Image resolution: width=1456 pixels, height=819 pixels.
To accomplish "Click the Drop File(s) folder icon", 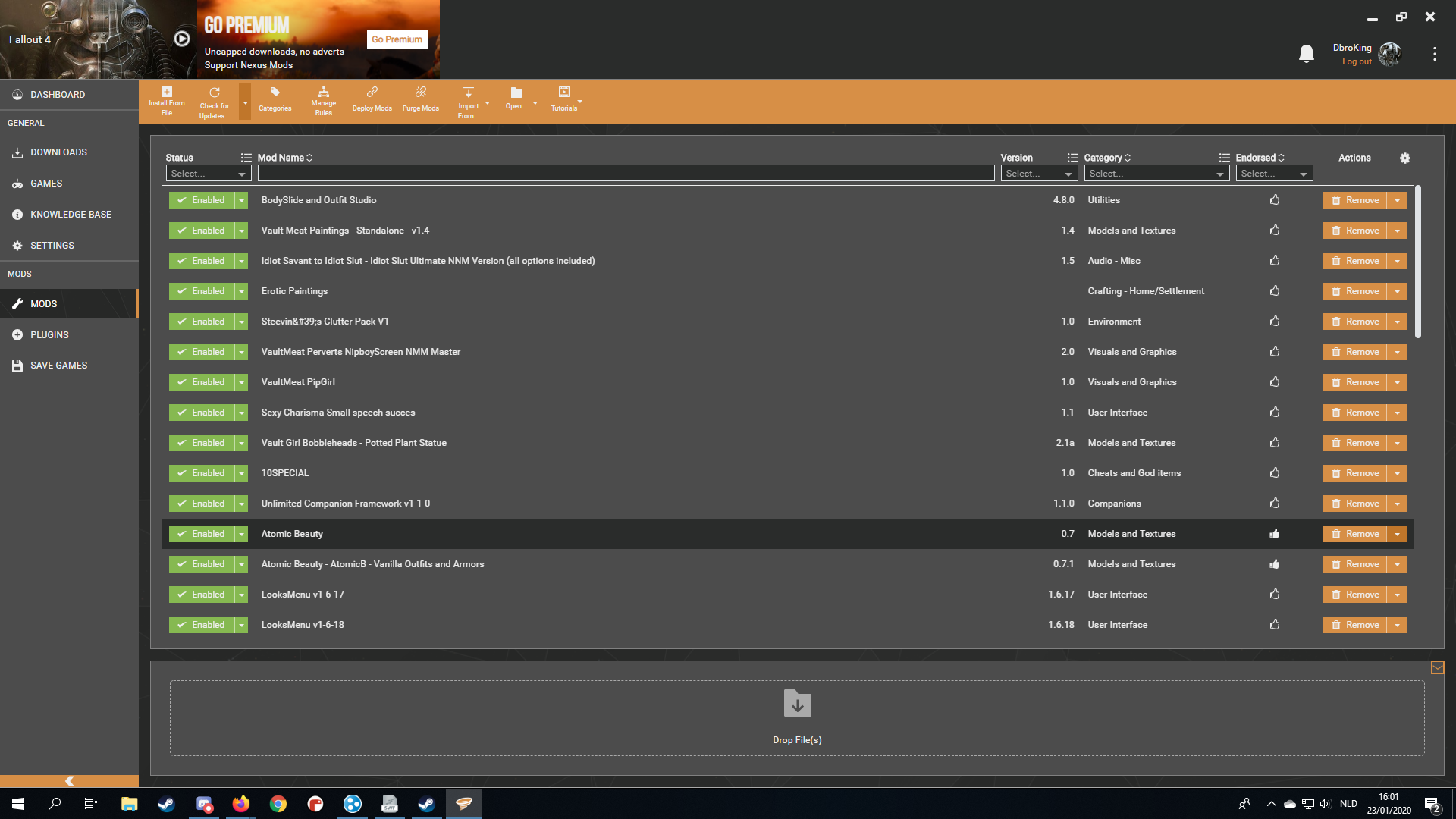I will coord(797,703).
